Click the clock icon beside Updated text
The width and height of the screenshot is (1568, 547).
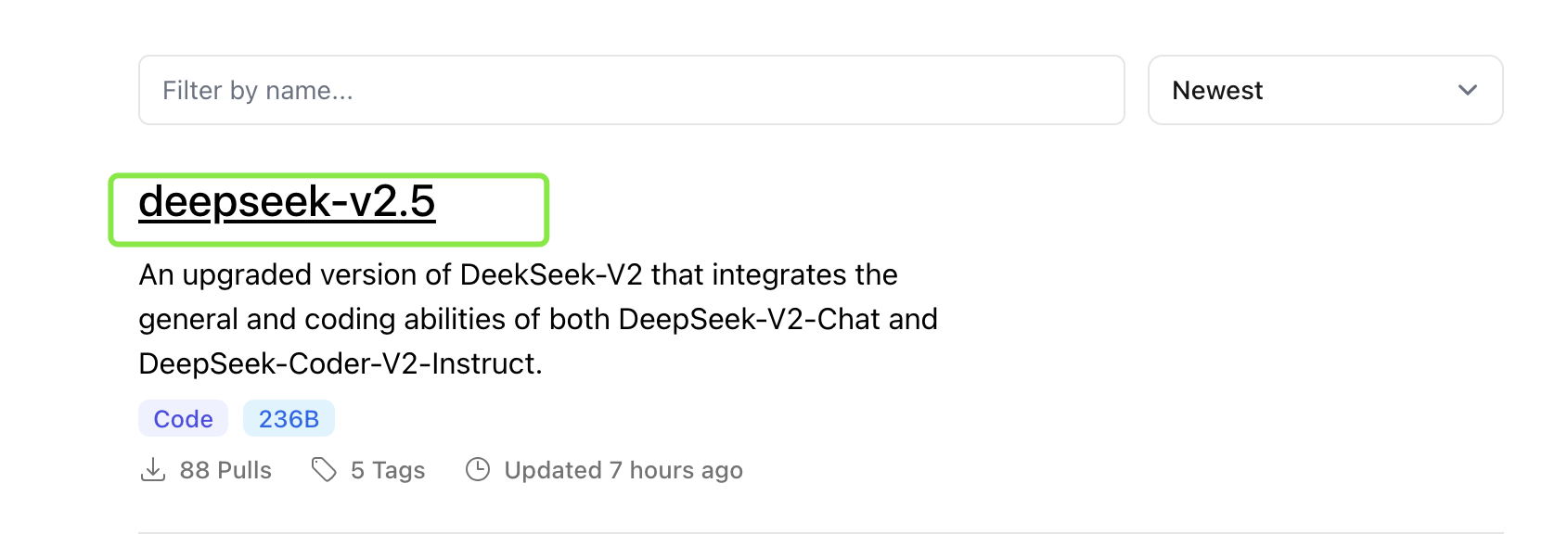[x=478, y=470]
